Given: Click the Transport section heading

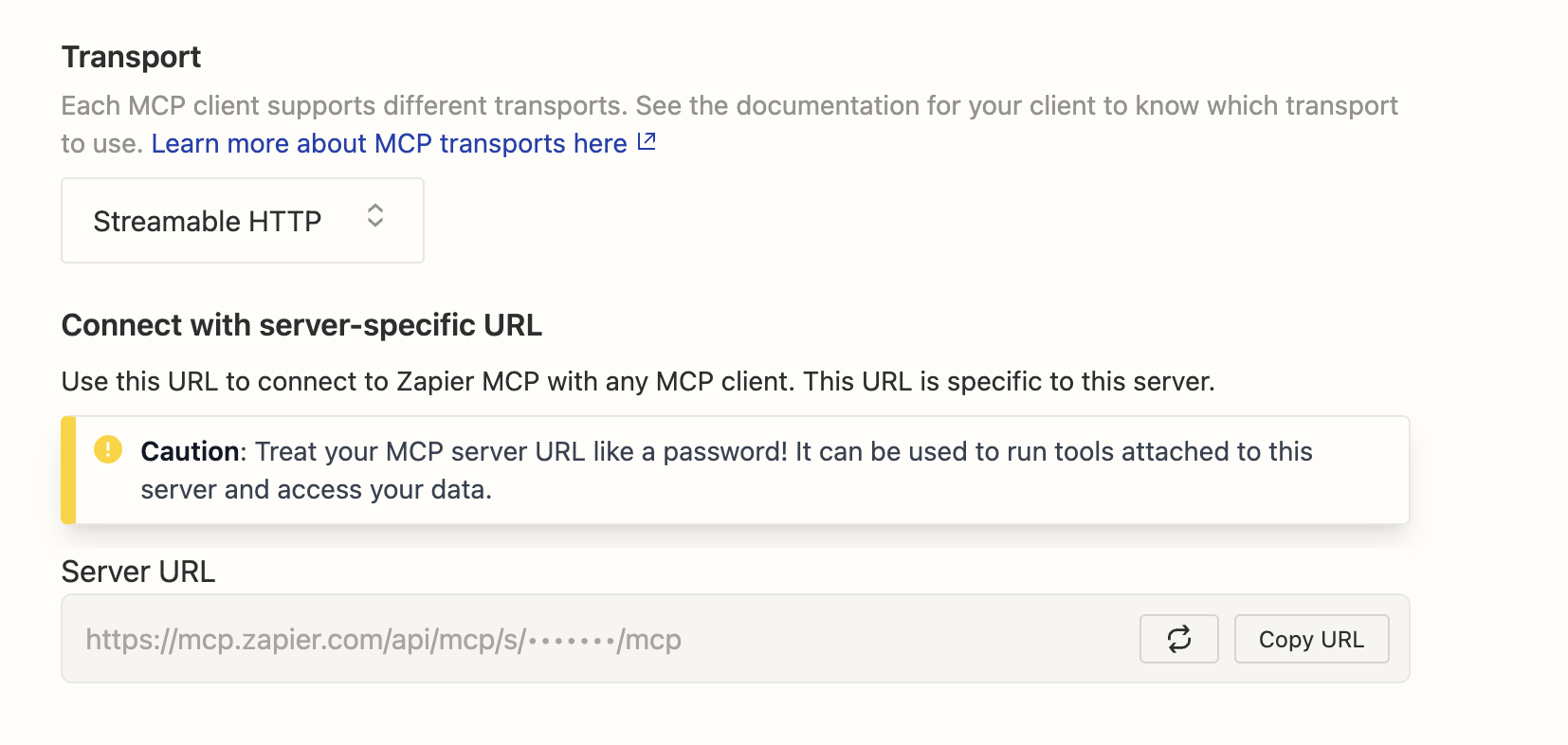Looking at the screenshot, I should tap(132, 57).
